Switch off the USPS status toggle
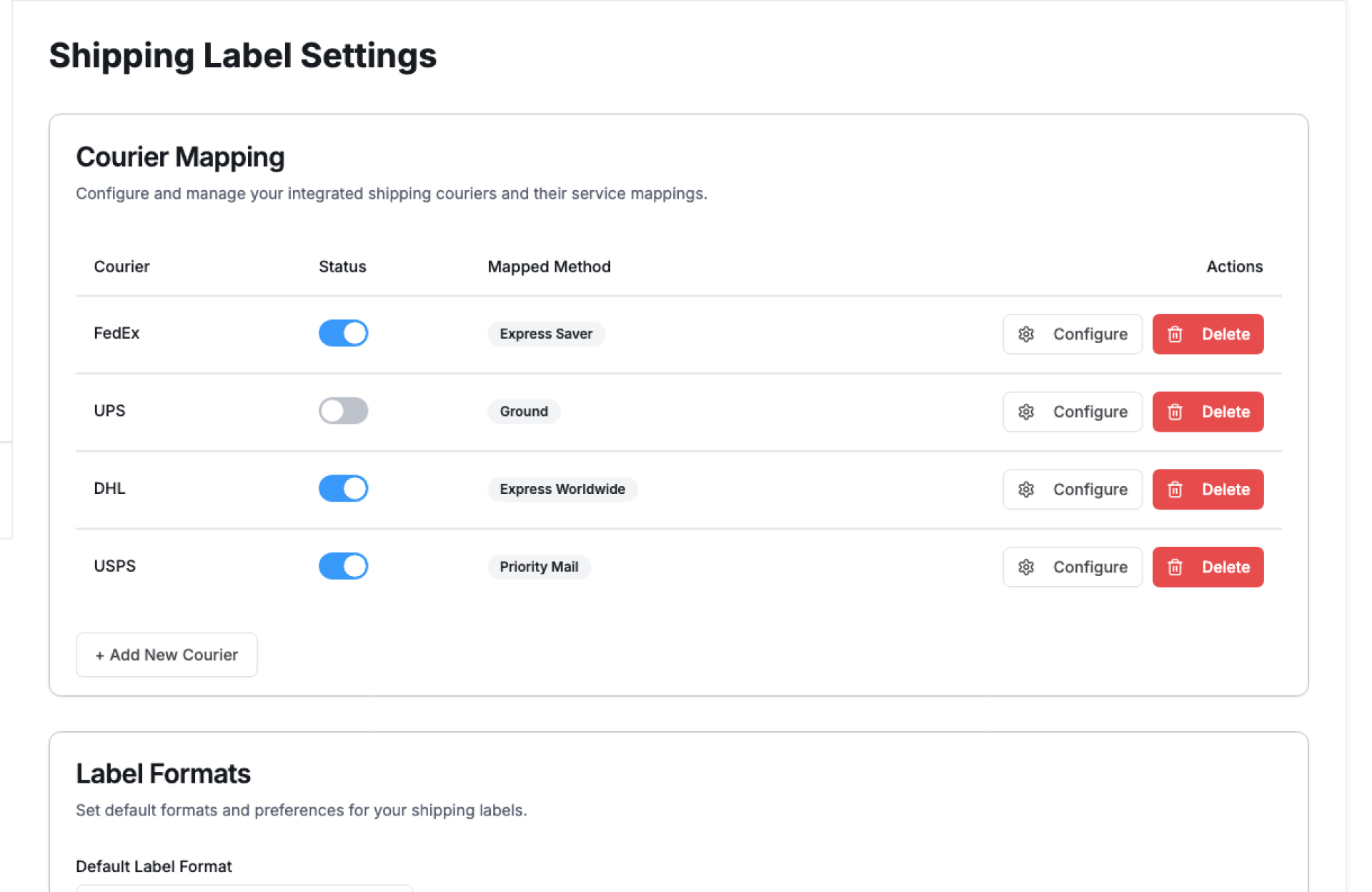Screen dimensions: 1372x892 (x=343, y=566)
